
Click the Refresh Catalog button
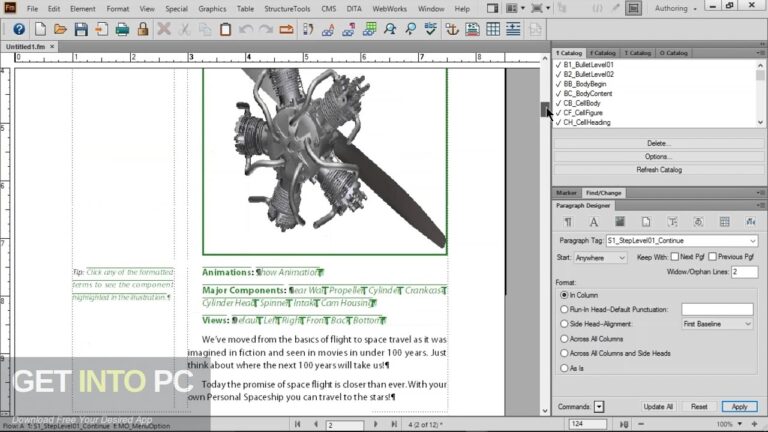pos(659,170)
